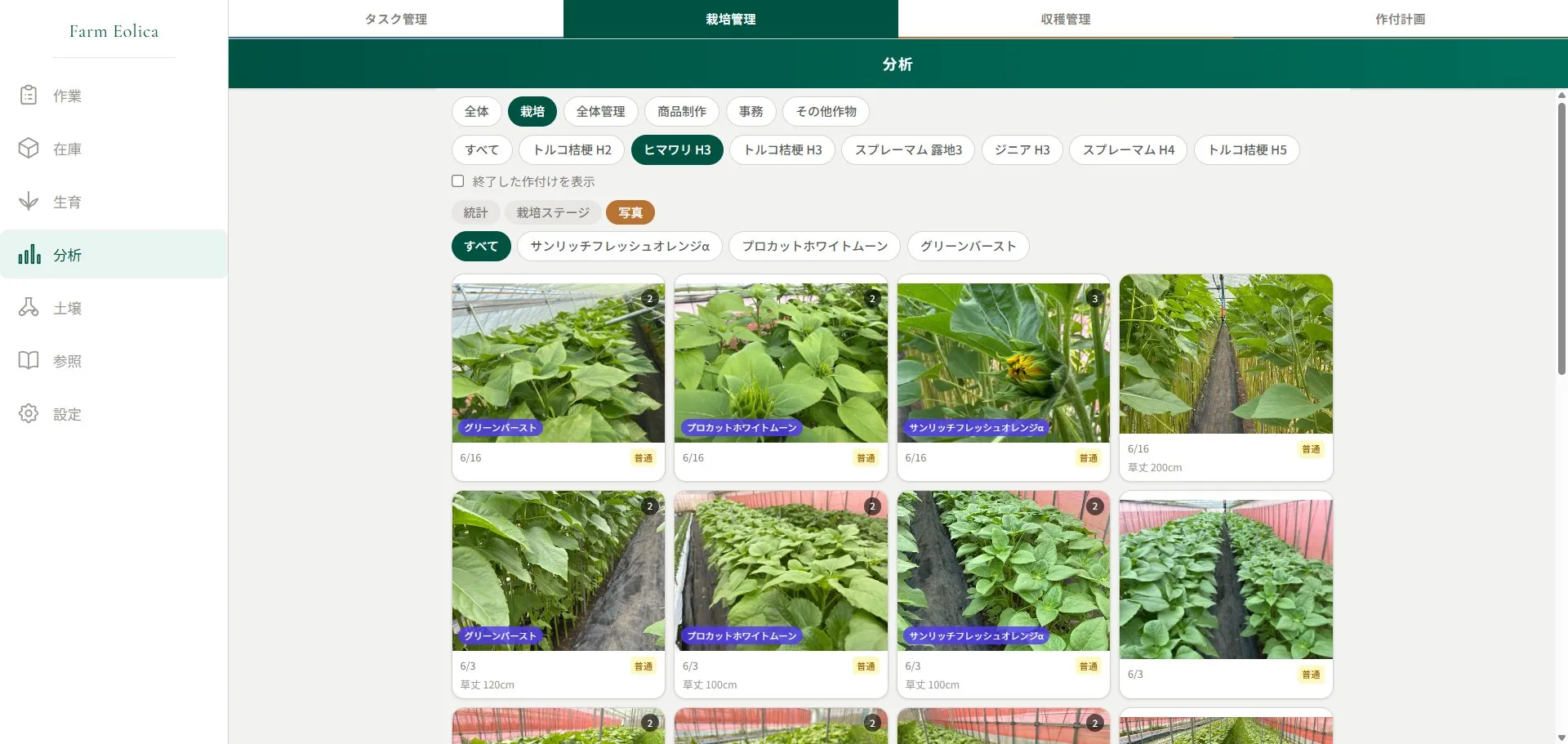This screenshot has height=744, width=1568.
Task: Select the トルコ桔梗 H2 crop chip
Action: point(572,149)
